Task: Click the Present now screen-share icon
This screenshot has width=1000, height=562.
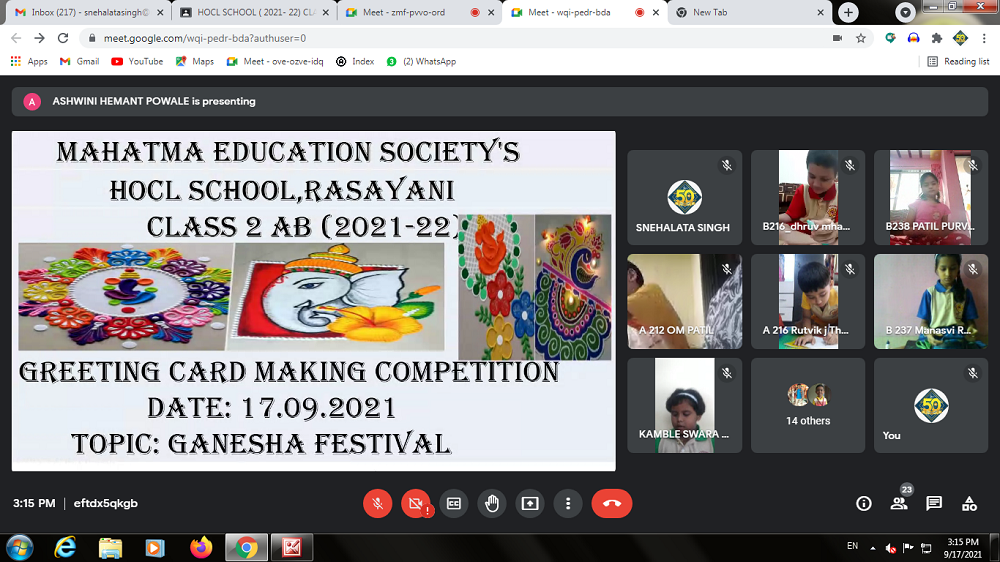Action: [529, 504]
